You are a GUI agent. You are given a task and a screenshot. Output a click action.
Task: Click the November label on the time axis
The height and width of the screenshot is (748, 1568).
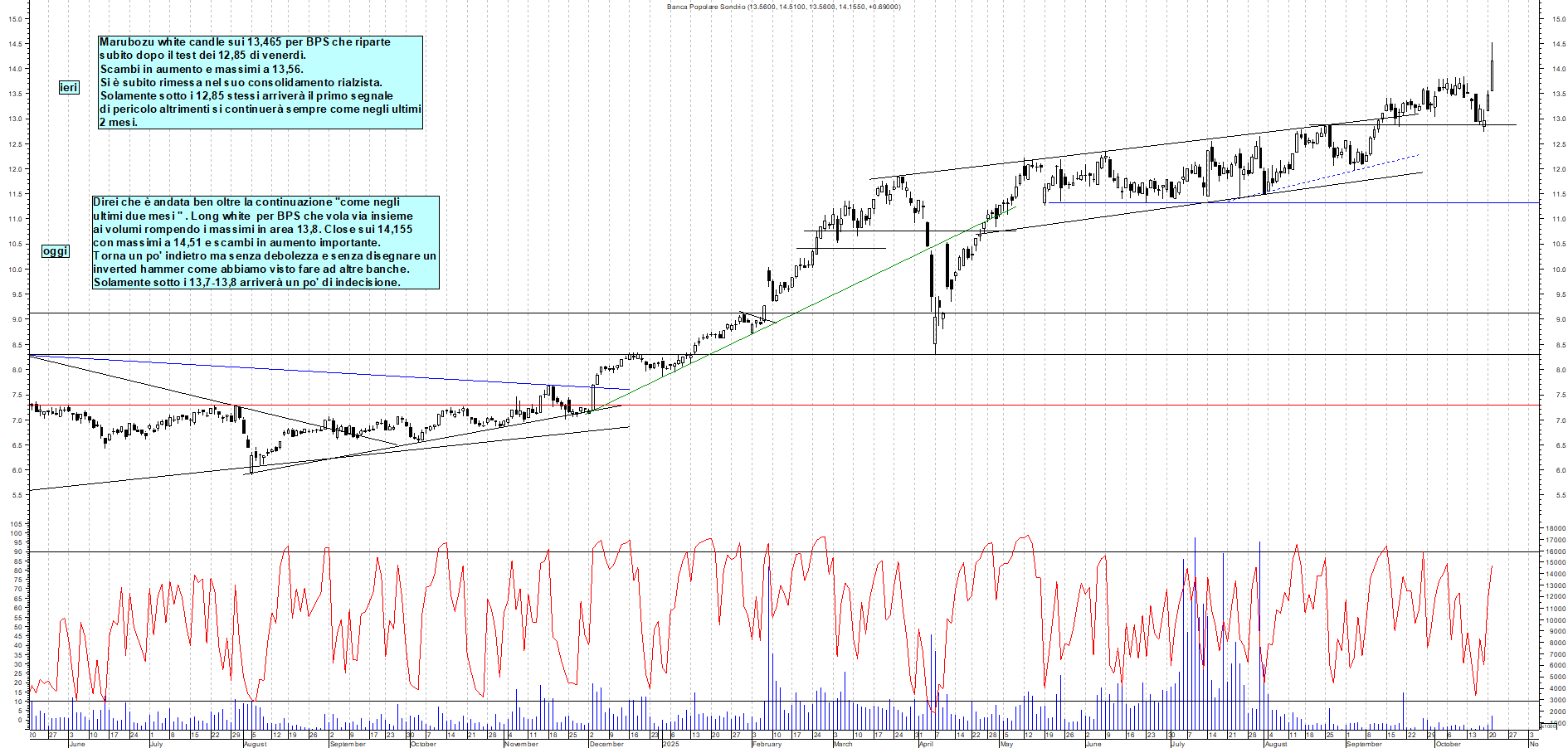click(x=521, y=744)
